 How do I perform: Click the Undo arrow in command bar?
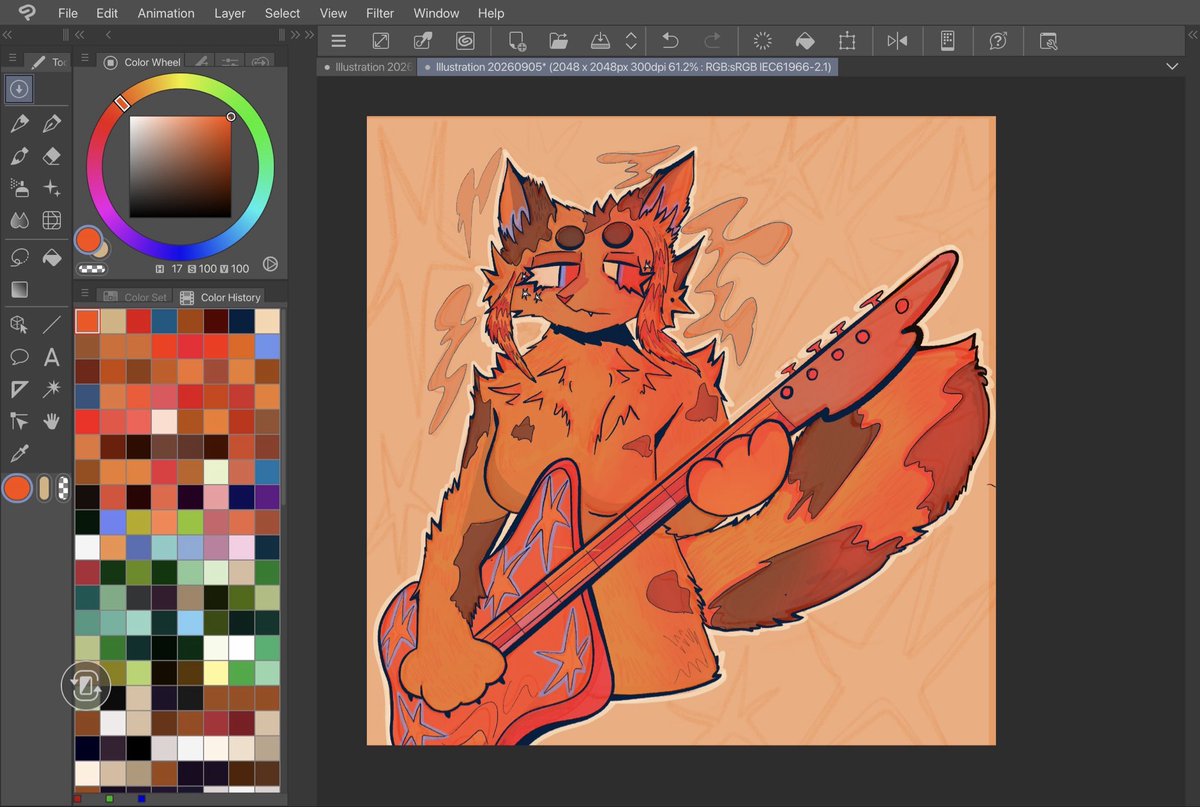coord(670,41)
